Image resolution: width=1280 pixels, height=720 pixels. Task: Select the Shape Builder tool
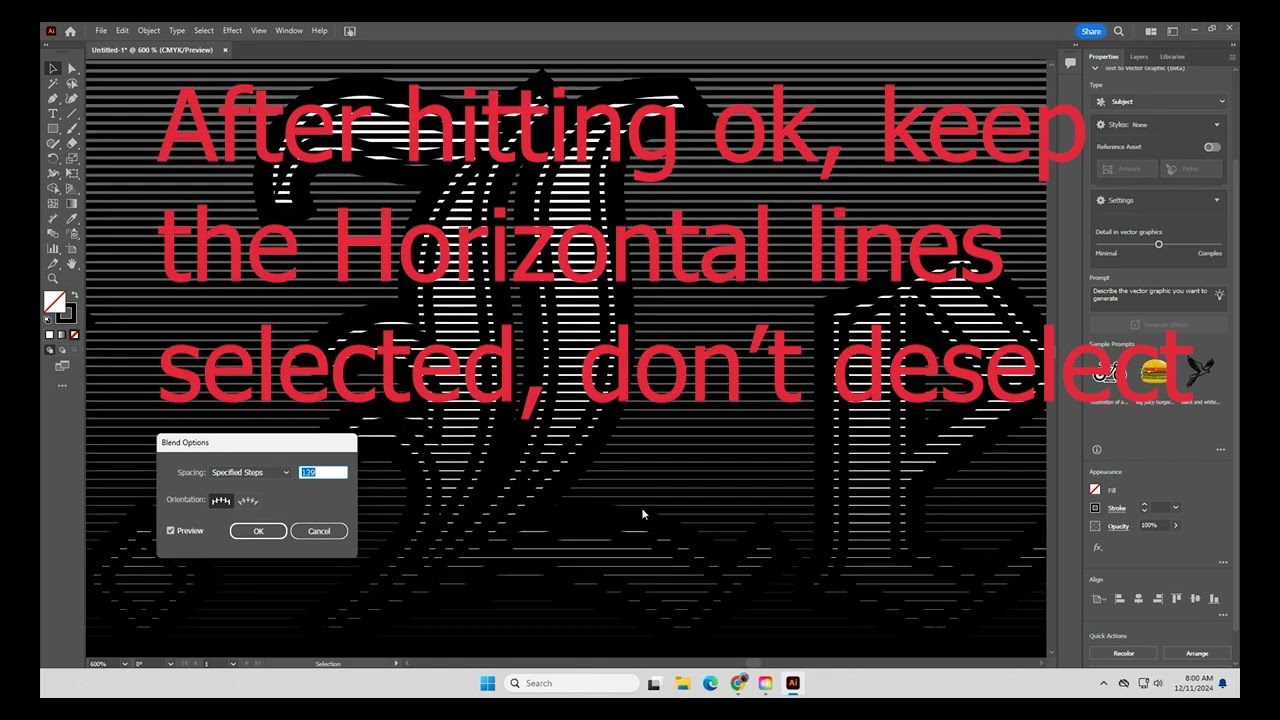53,189
